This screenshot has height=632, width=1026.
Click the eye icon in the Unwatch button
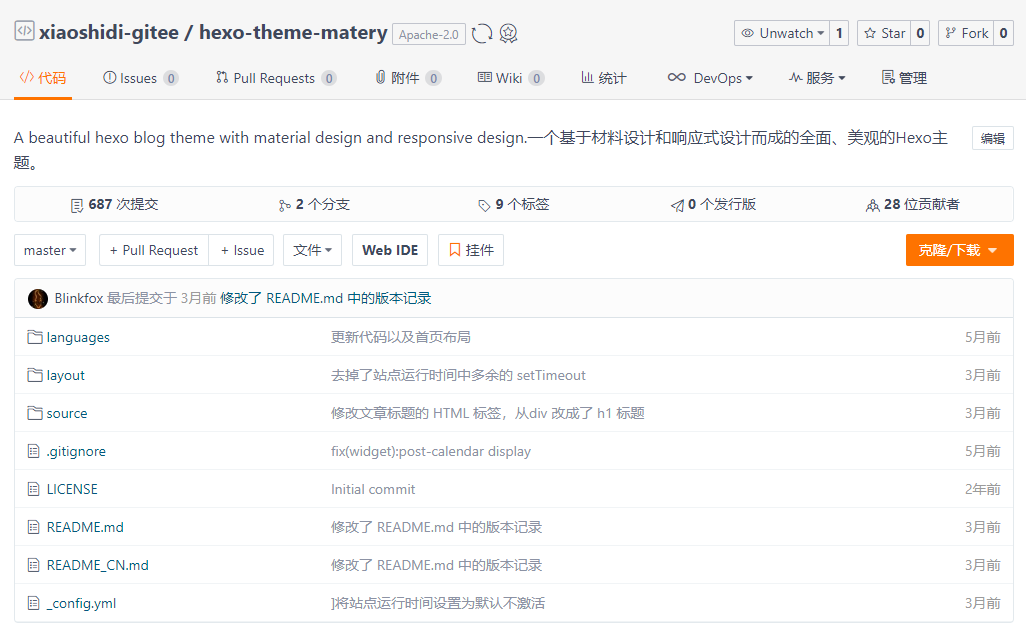[x=747, y=33]
